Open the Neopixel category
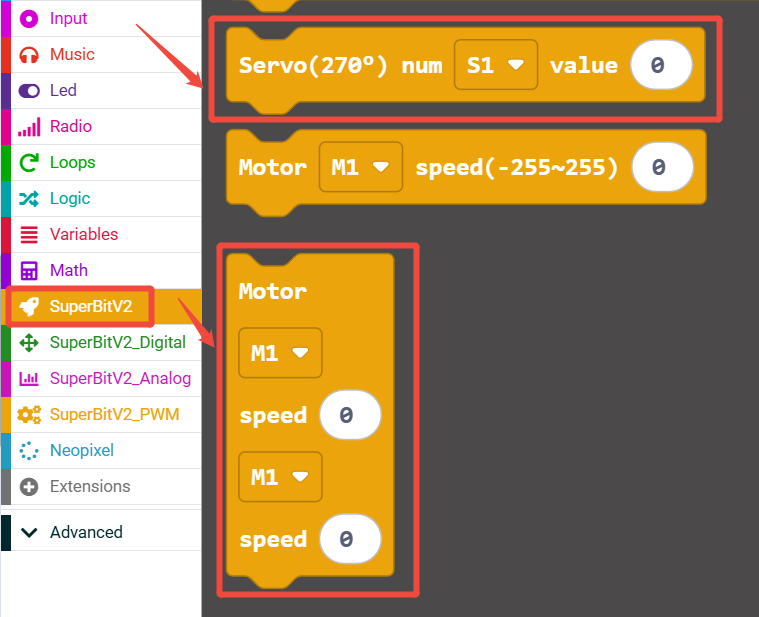This screenshot has width=759, height=617. pyautogui.click(x=101, y=451)
